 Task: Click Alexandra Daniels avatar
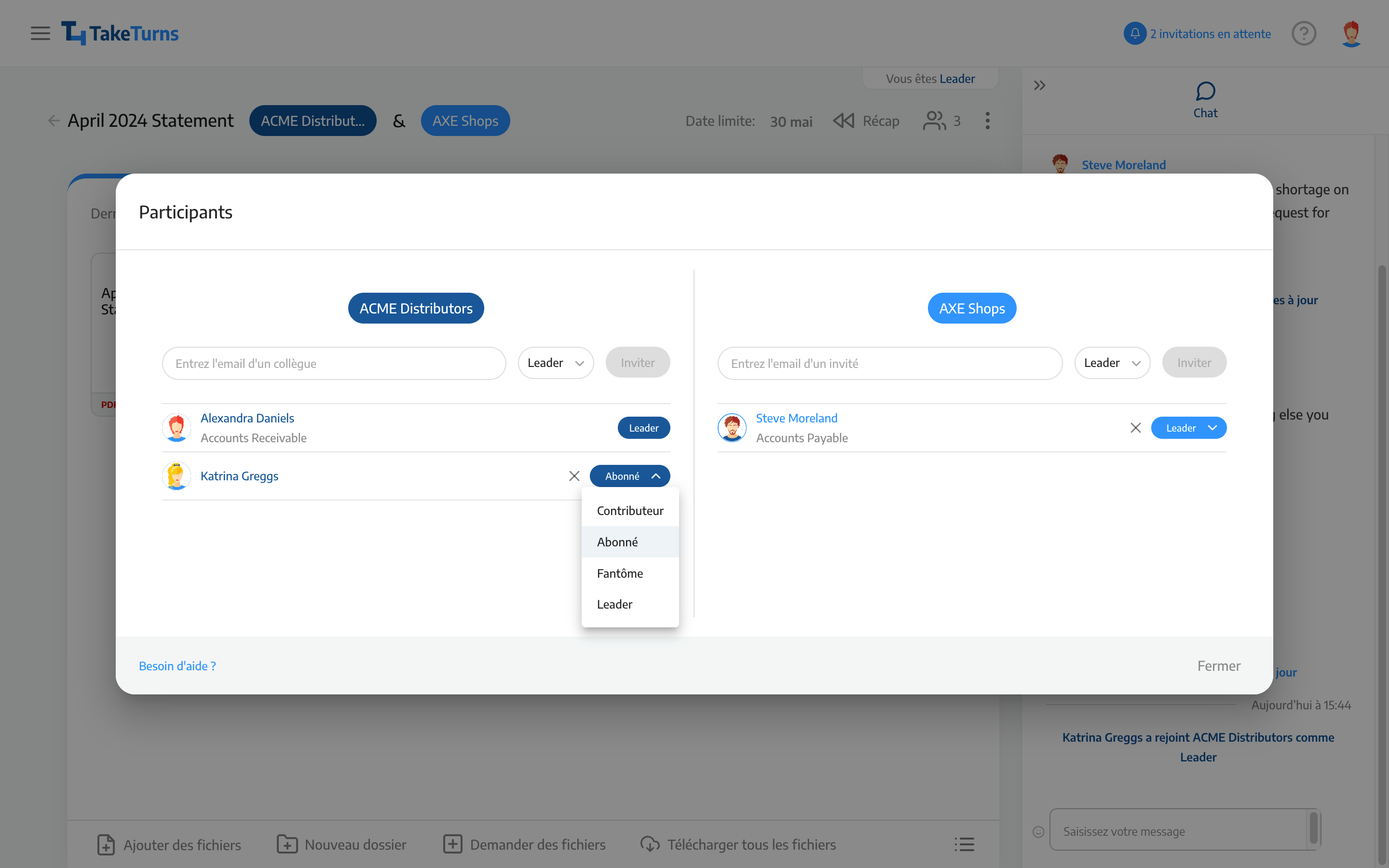(176, 428)
